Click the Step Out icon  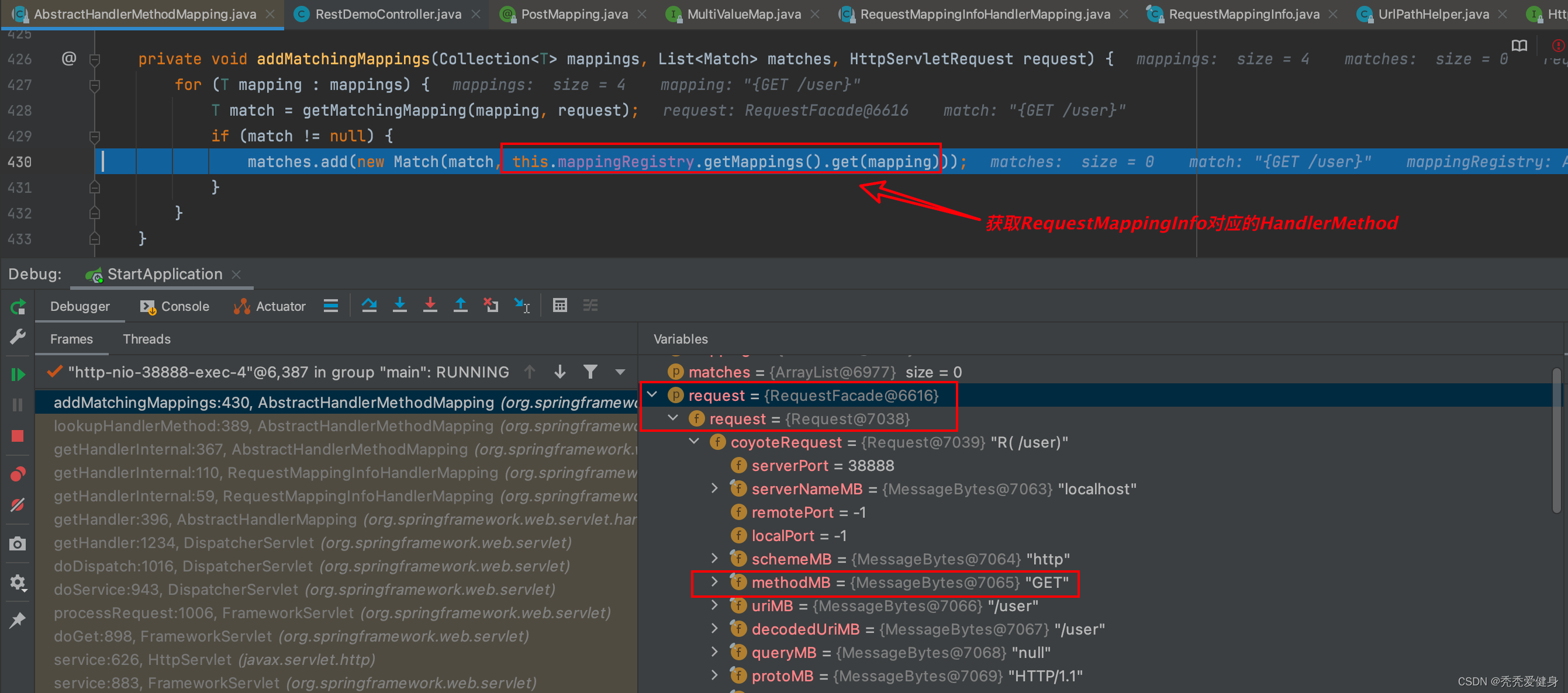tap(460, 306)
